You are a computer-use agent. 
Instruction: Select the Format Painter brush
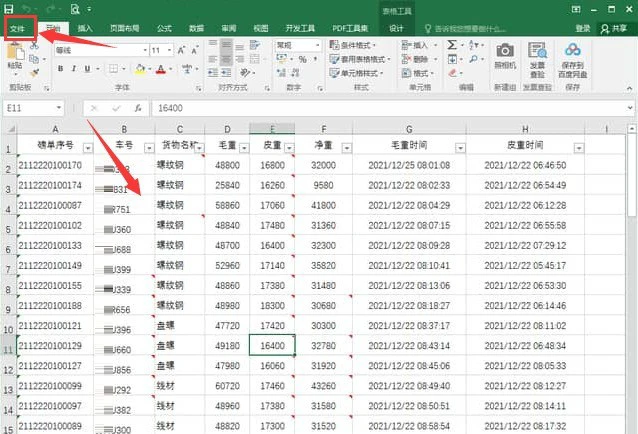pos(34,73)
